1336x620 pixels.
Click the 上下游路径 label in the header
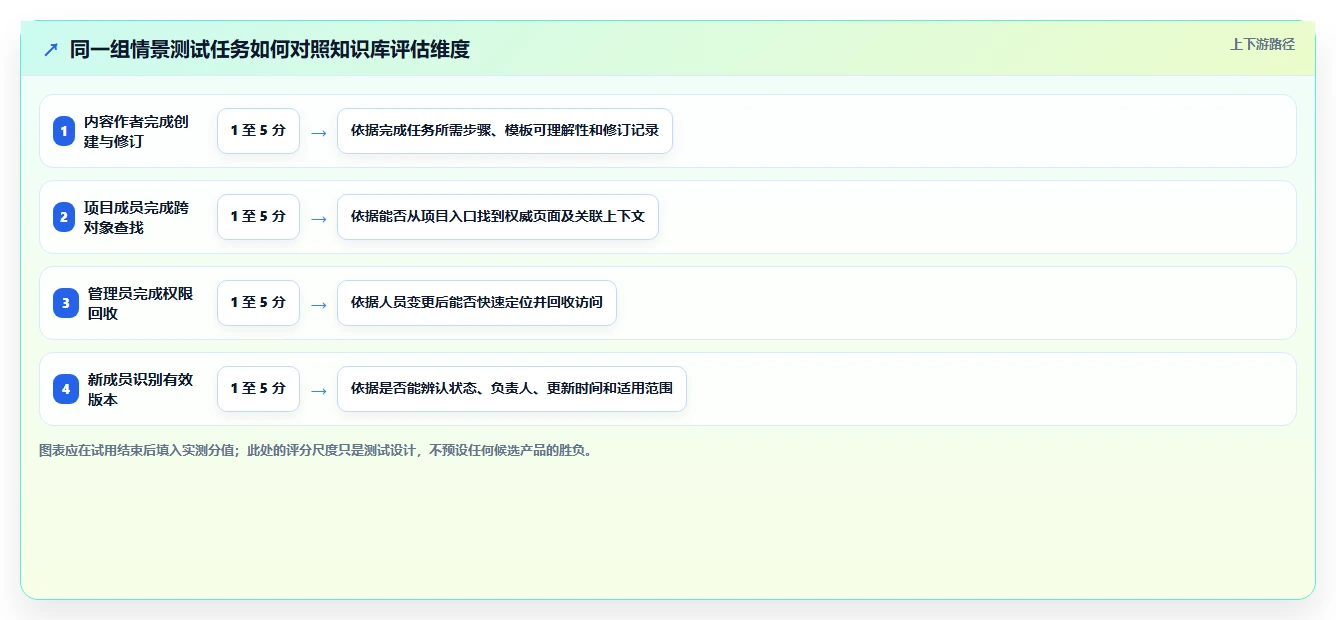(1262, 44)
